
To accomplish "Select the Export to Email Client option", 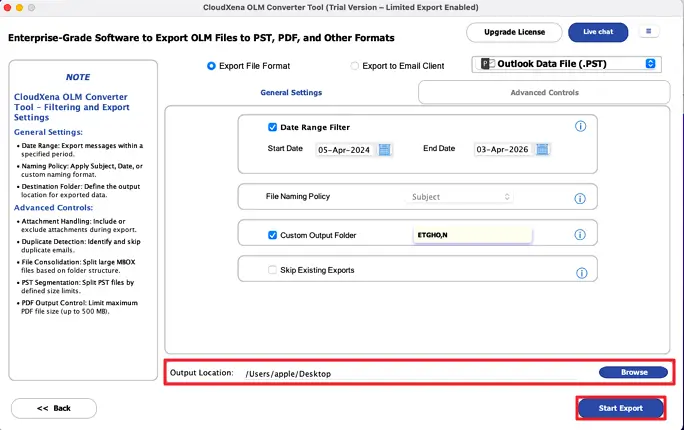I will tap(355, 66).
